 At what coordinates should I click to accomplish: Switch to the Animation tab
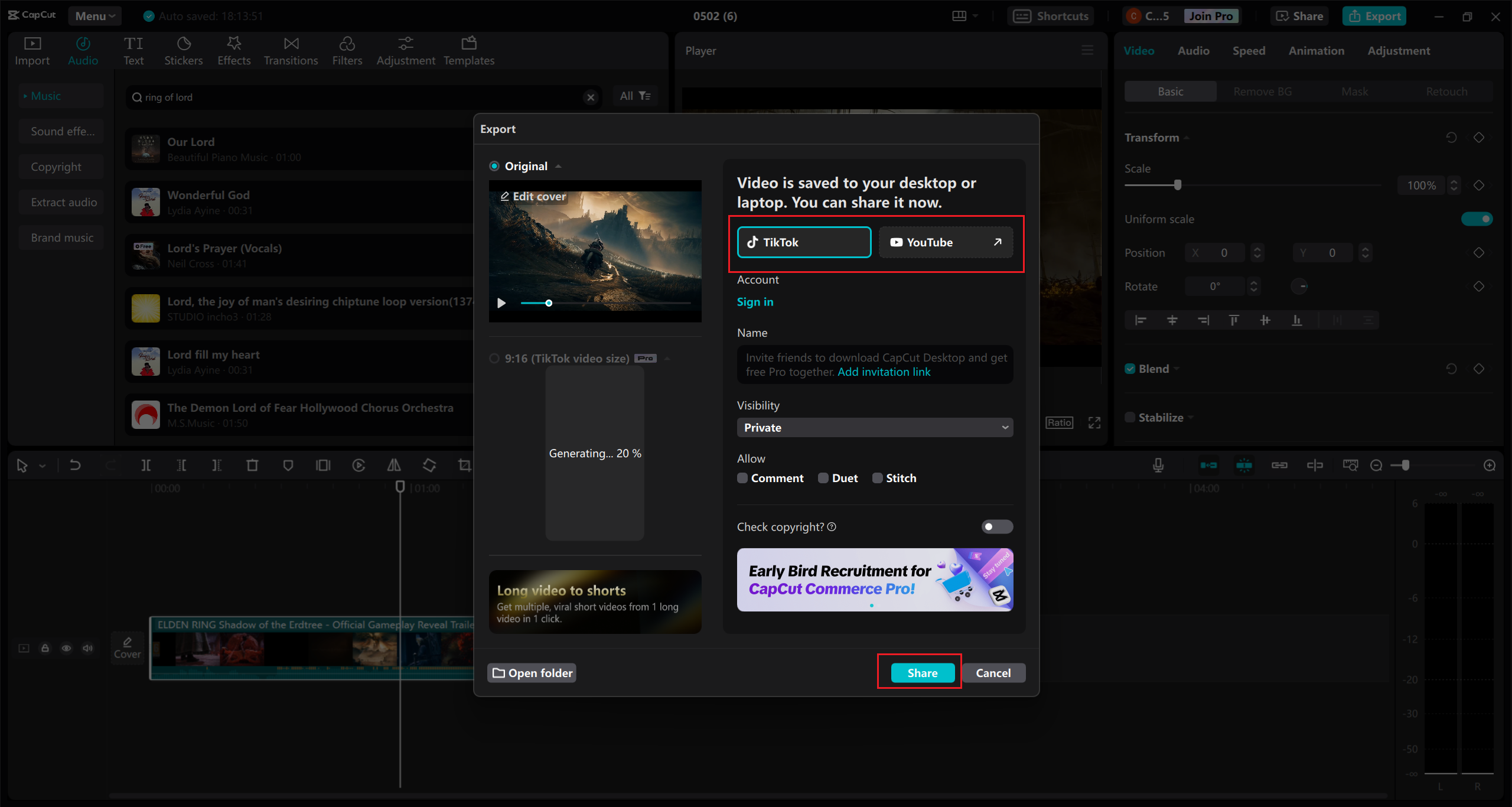tap(1316, 51)
